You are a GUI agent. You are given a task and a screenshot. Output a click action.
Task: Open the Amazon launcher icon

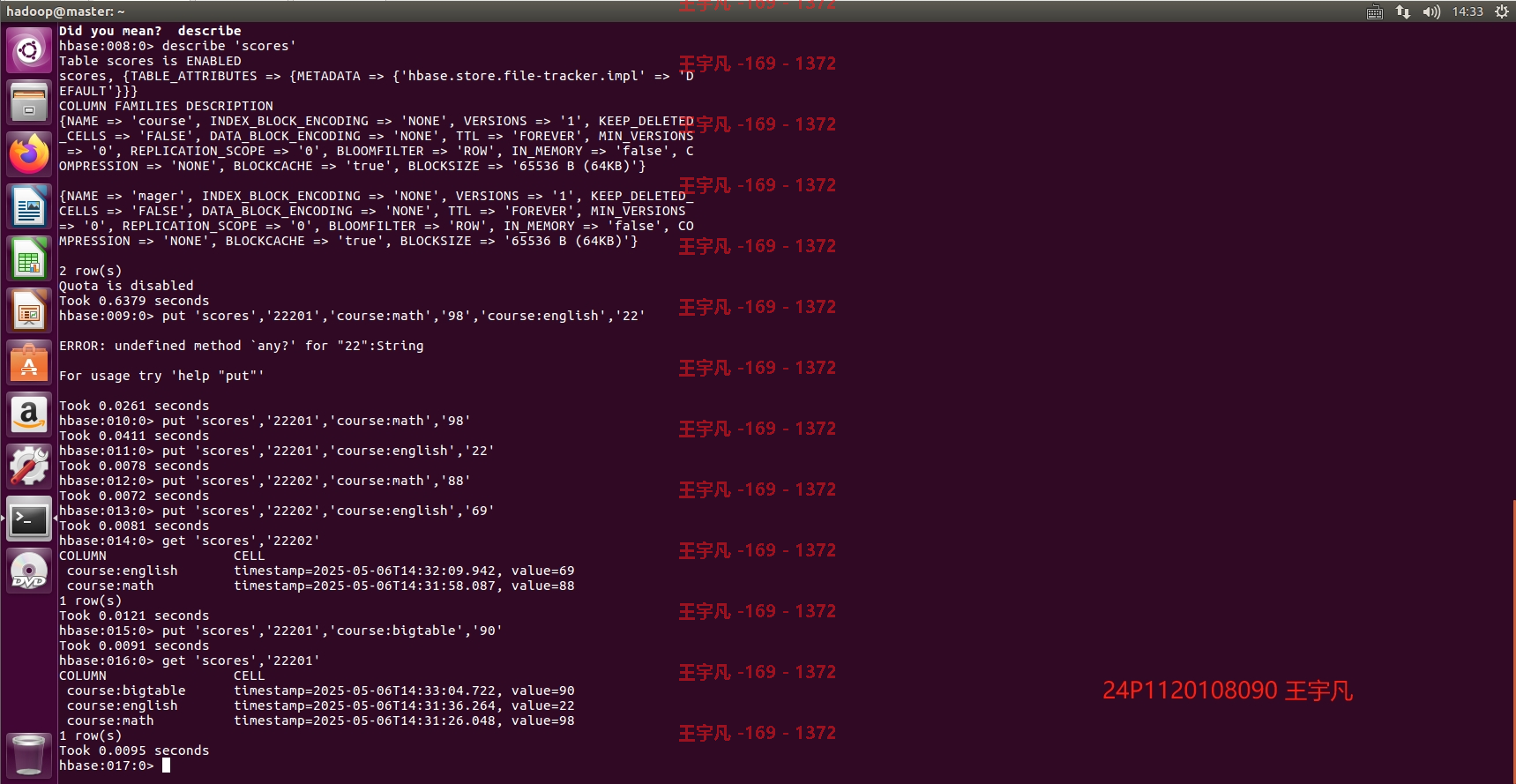tap(29, 415)
